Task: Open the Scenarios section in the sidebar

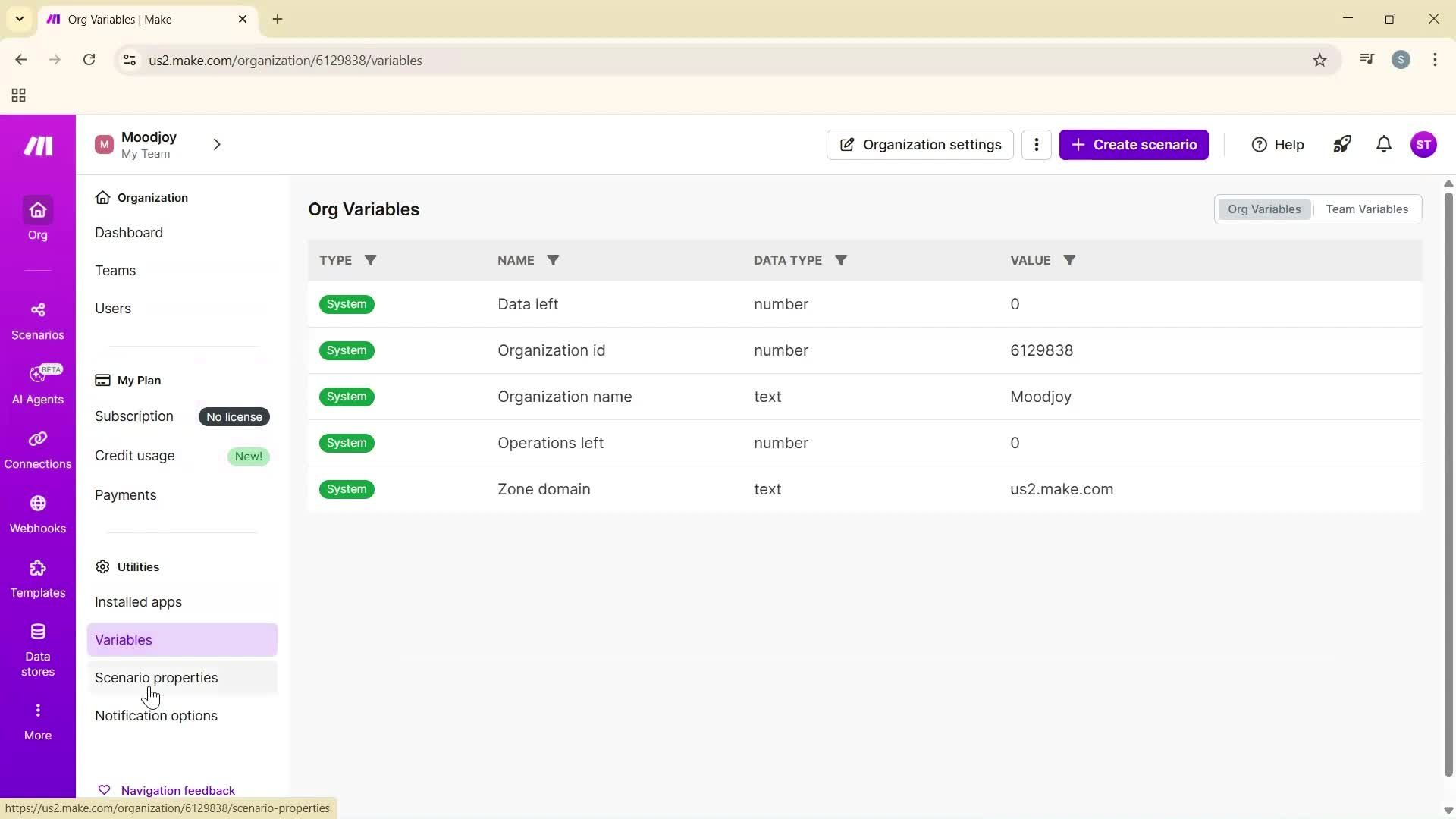Action: [x=37, y=319]
